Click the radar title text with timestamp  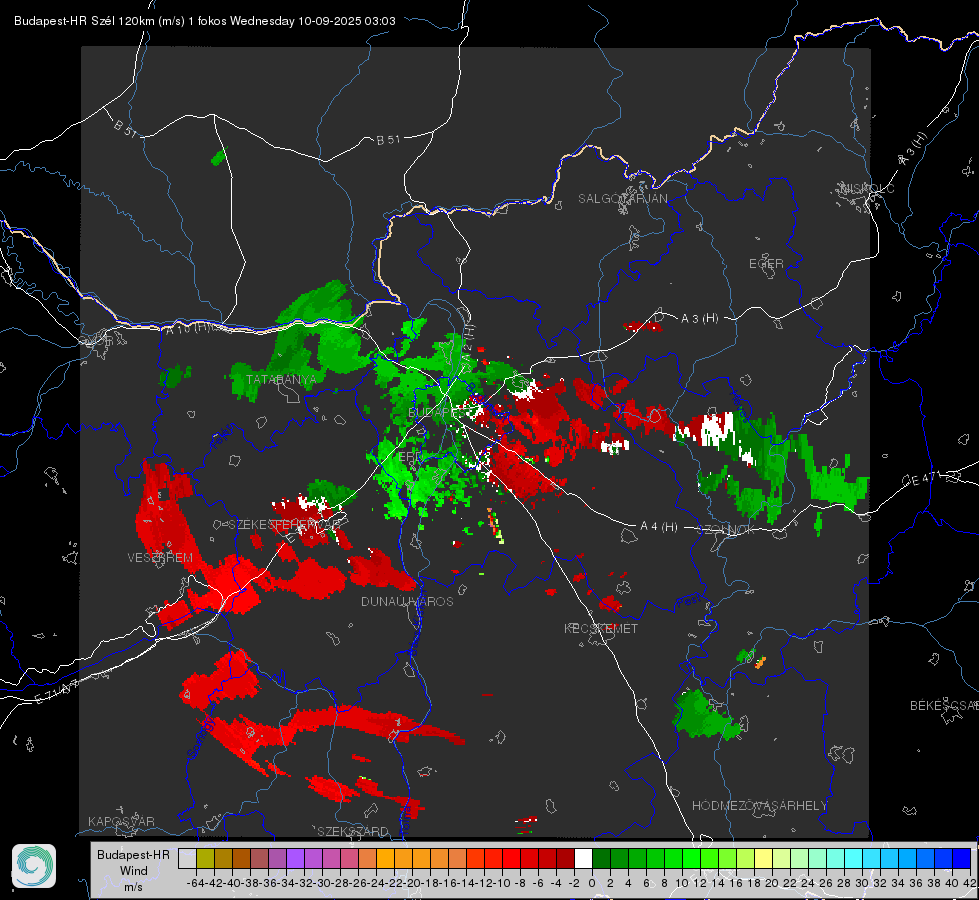pos(205,21)
